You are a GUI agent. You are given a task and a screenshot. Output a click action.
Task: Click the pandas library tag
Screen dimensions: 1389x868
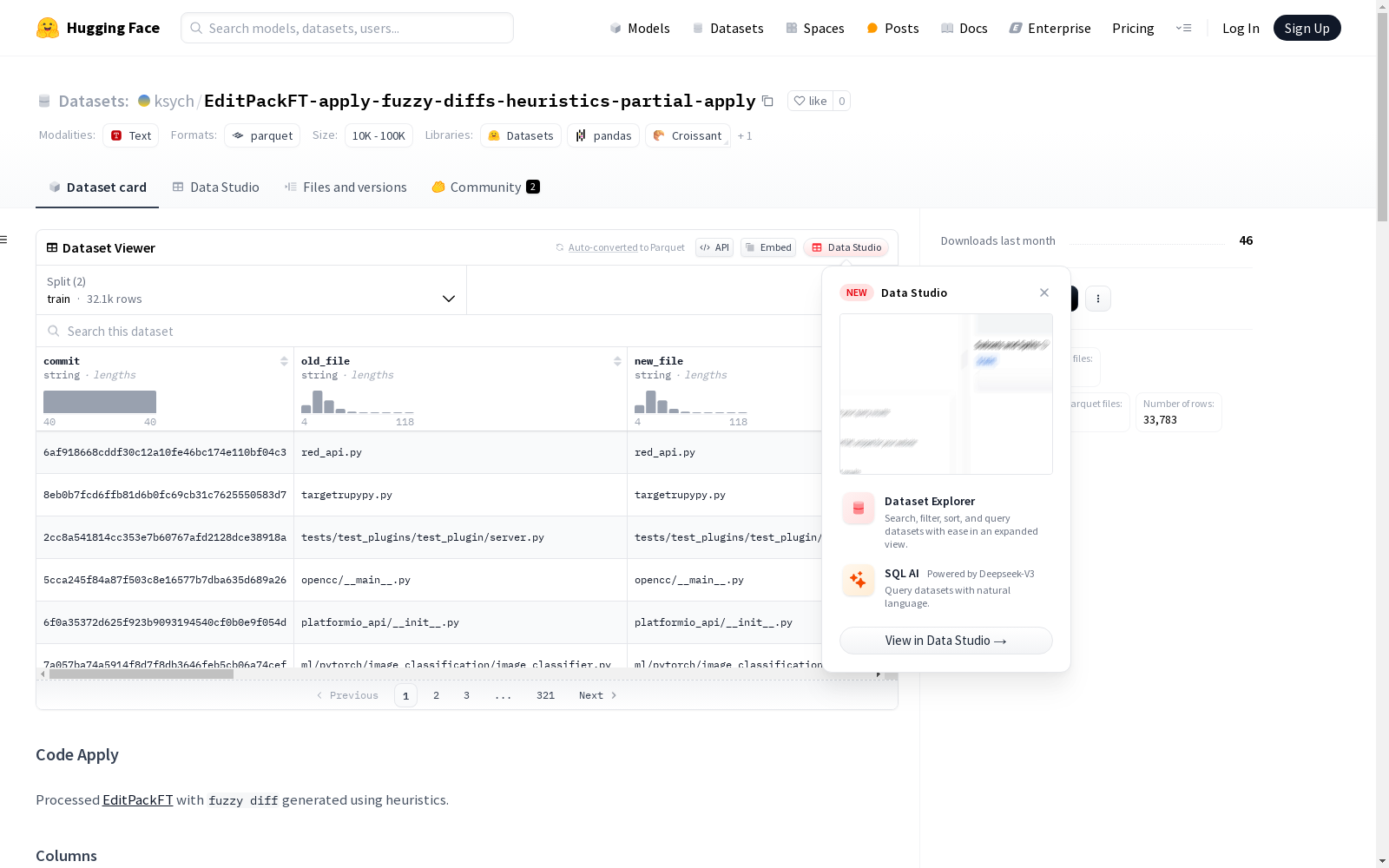pos(603,135)
